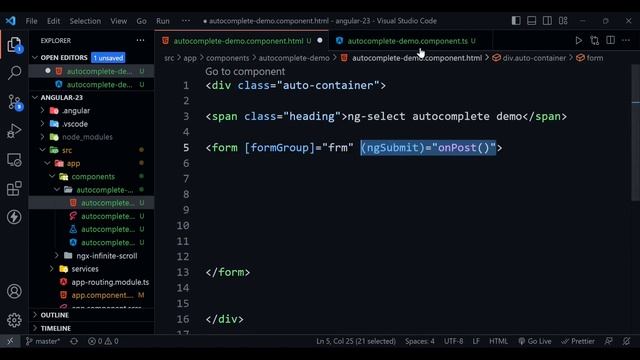Split the editor right

click(x=611, y=40)
